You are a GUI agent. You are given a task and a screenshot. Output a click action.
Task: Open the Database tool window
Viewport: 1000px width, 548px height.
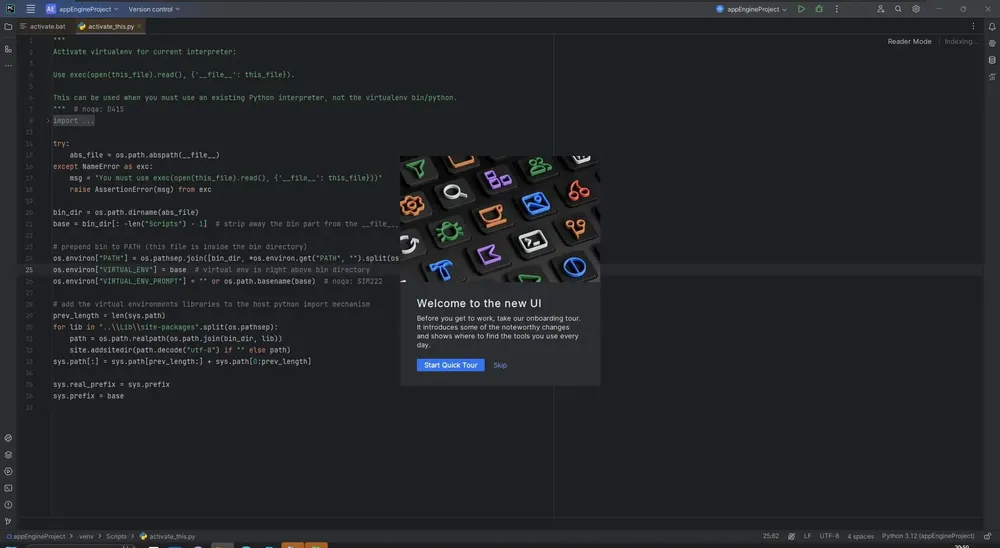992,60
